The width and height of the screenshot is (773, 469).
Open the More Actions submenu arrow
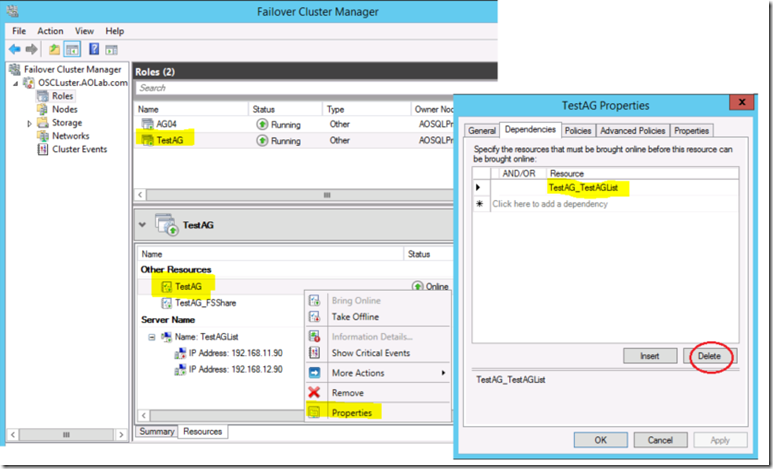(x=443, y=373)
